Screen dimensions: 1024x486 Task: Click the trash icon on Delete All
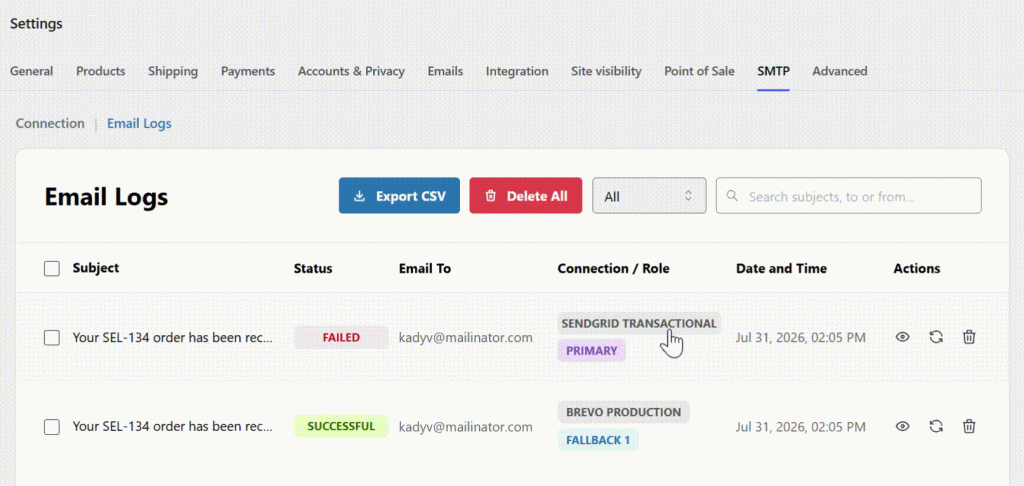(491, 196)
